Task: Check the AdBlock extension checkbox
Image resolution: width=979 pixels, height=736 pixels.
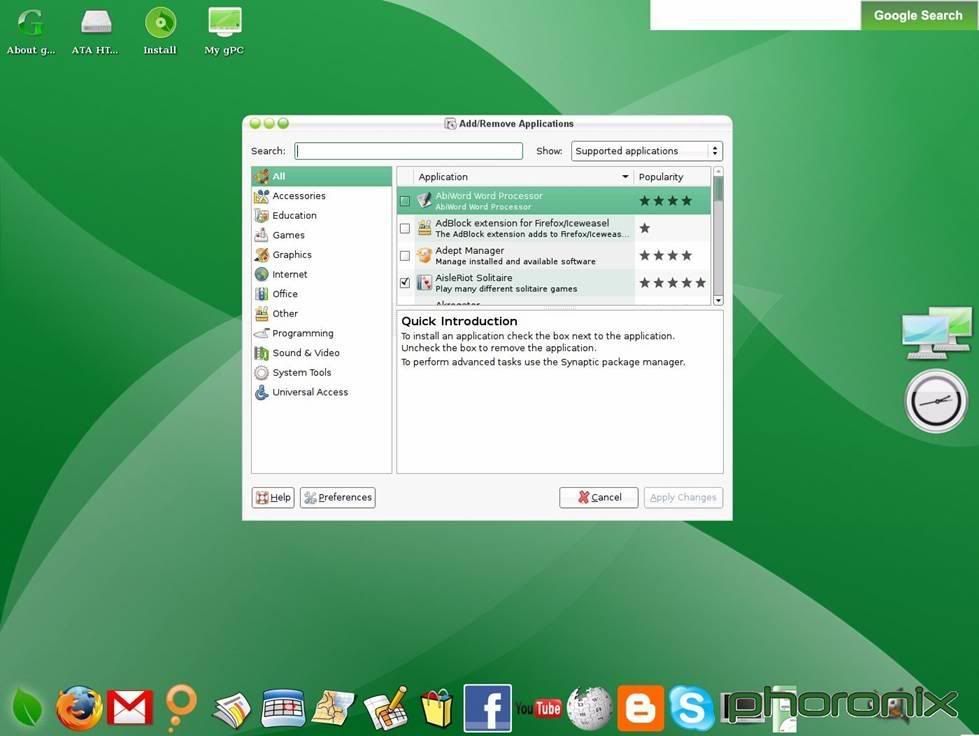Action: [405, 228]
